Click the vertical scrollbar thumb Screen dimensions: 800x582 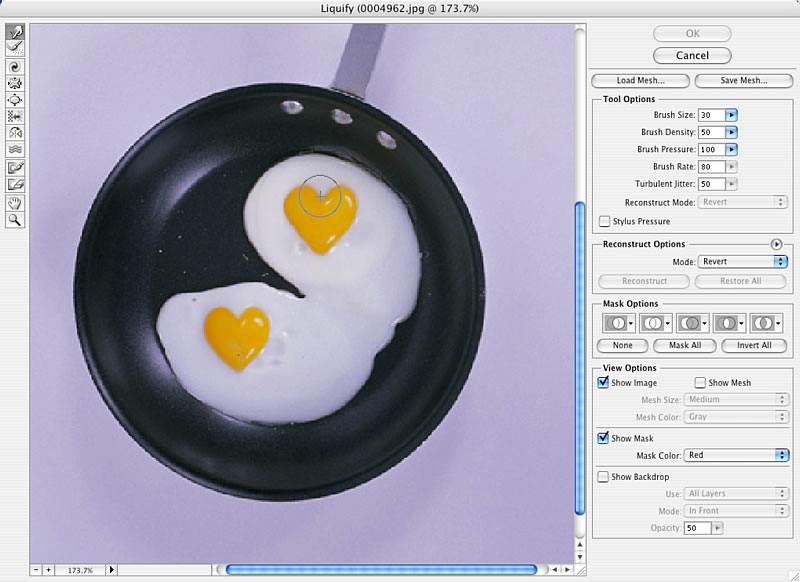(580, 359)
